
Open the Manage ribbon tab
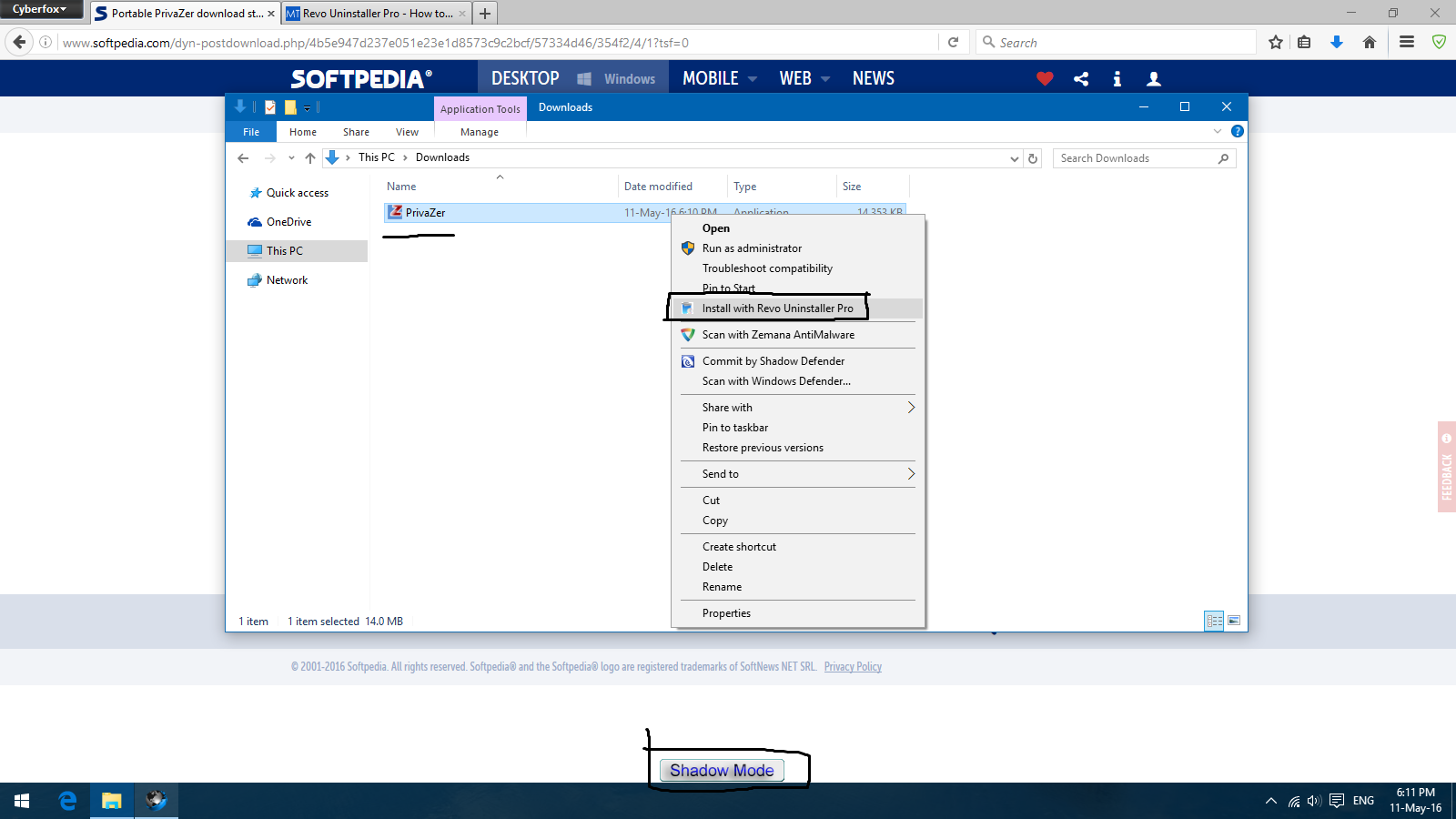(480, 132)
